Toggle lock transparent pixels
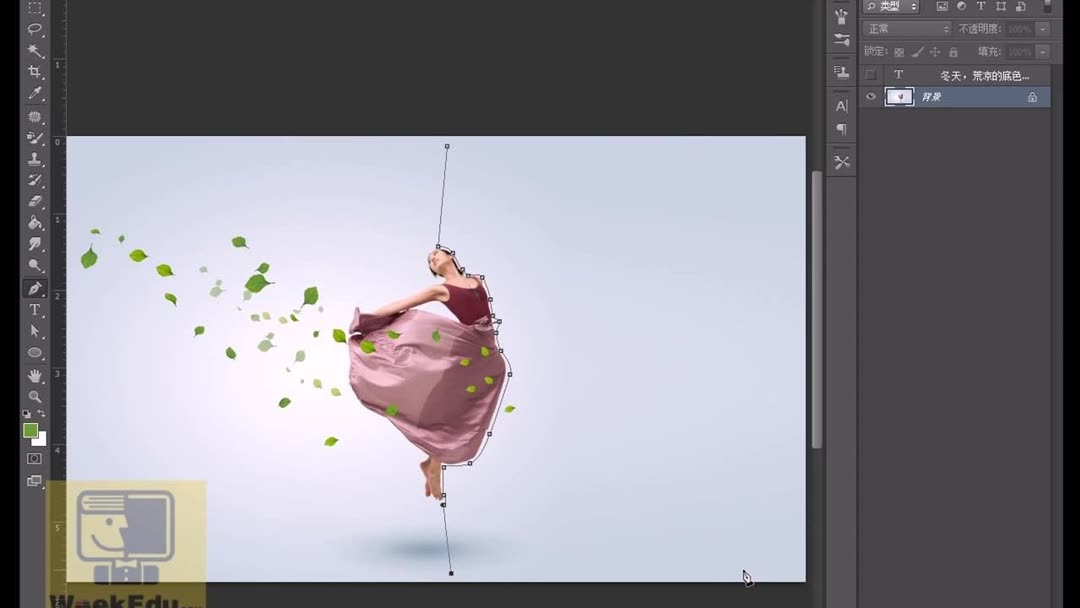Image resolution: width=1080 pixels, height=608 pixels. point(897,51)
